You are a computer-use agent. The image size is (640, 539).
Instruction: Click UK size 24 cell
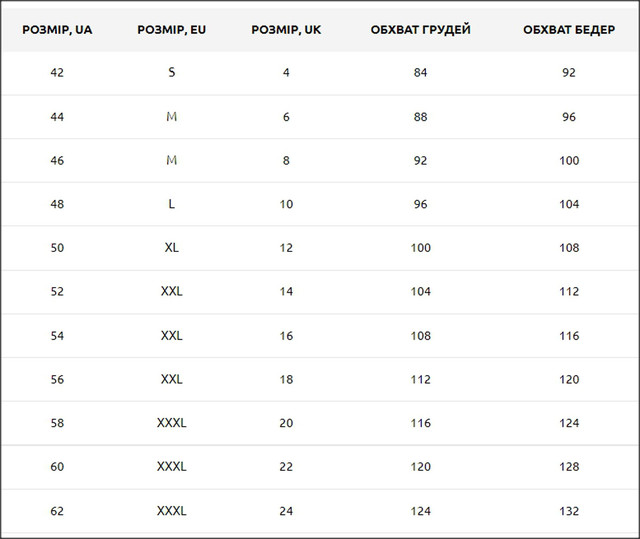286,511
